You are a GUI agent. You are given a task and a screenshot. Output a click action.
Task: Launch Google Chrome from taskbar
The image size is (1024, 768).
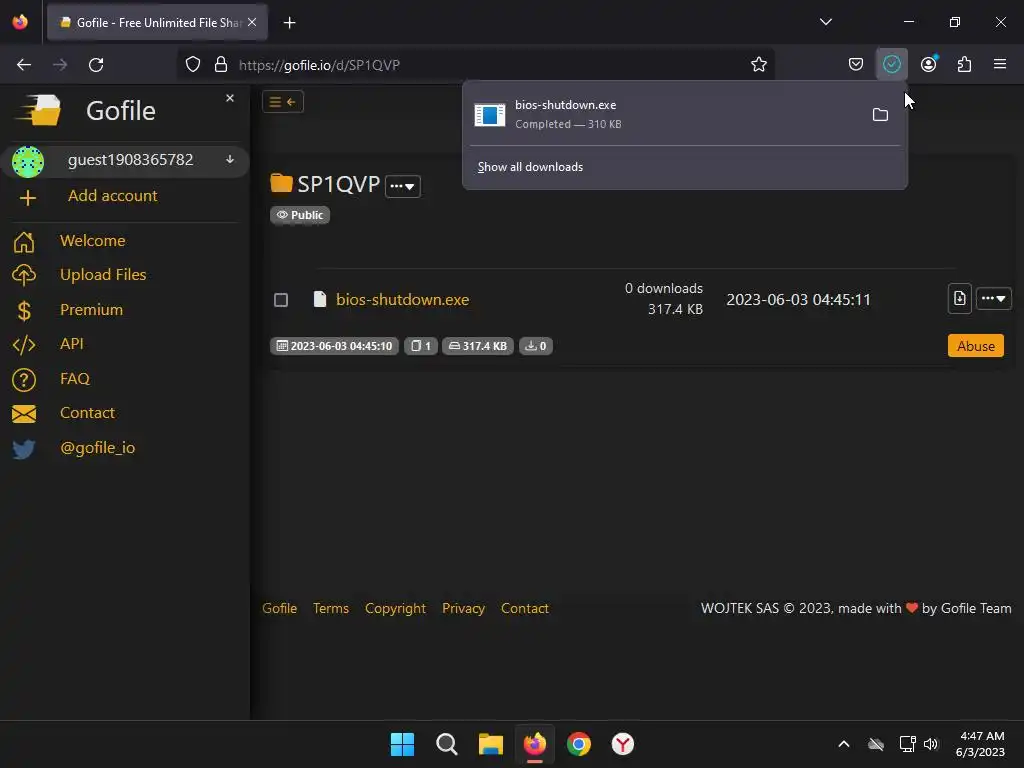pos(579,744)
